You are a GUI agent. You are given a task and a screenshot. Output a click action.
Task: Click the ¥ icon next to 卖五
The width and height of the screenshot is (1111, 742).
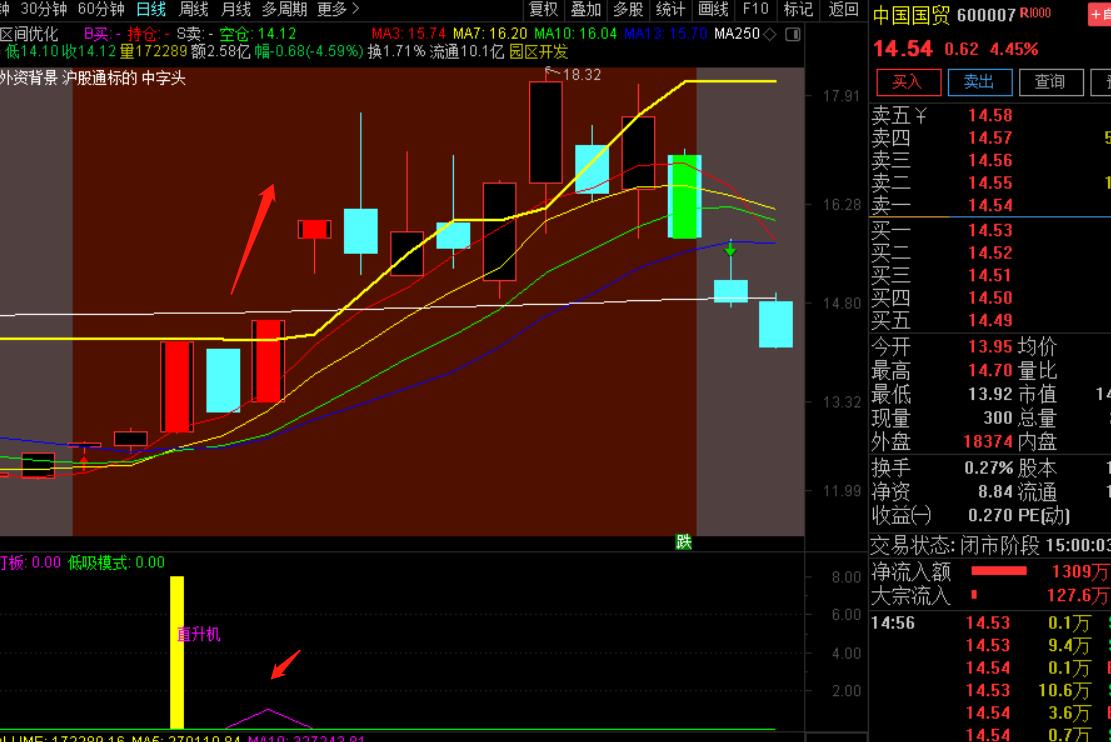[x=920, y=116]
